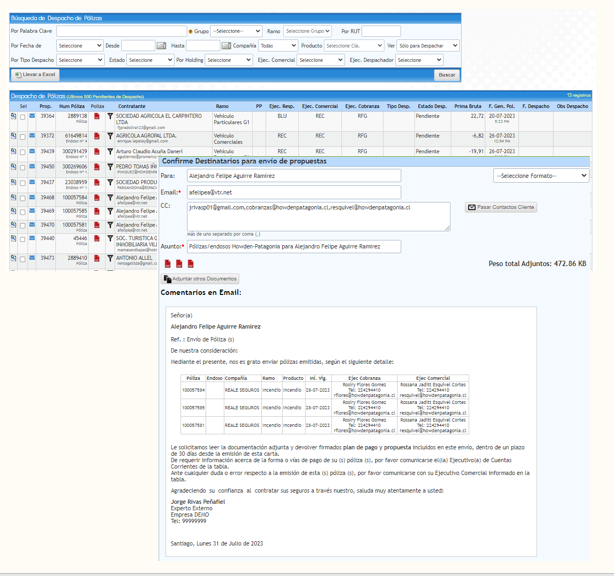
Task: Expand the Seleccione Formato dropdown
Action: pyautogui.click(x=541, y=176)
